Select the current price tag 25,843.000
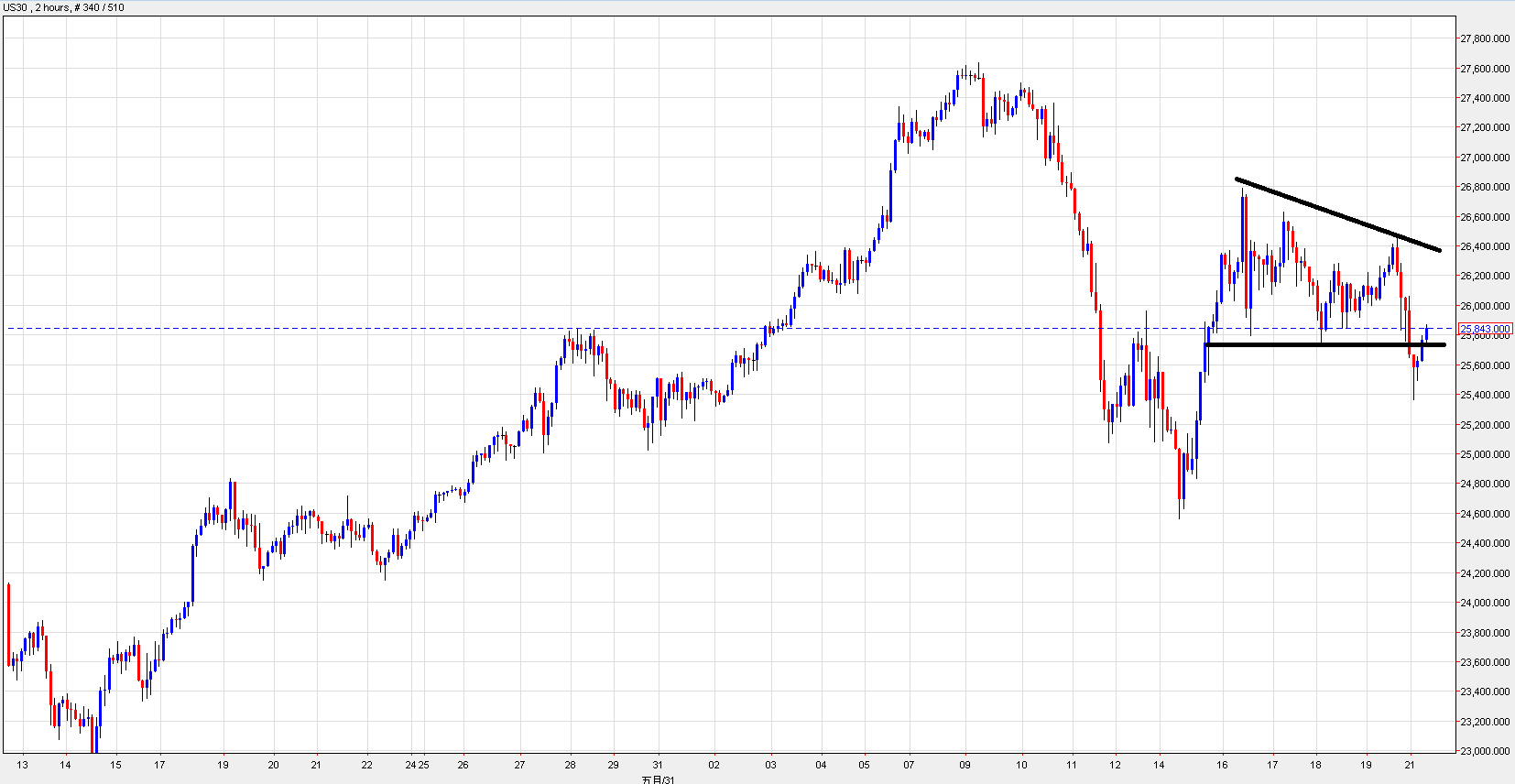Viewport: 1515px width, 784px height. [x=1485, y=329]
